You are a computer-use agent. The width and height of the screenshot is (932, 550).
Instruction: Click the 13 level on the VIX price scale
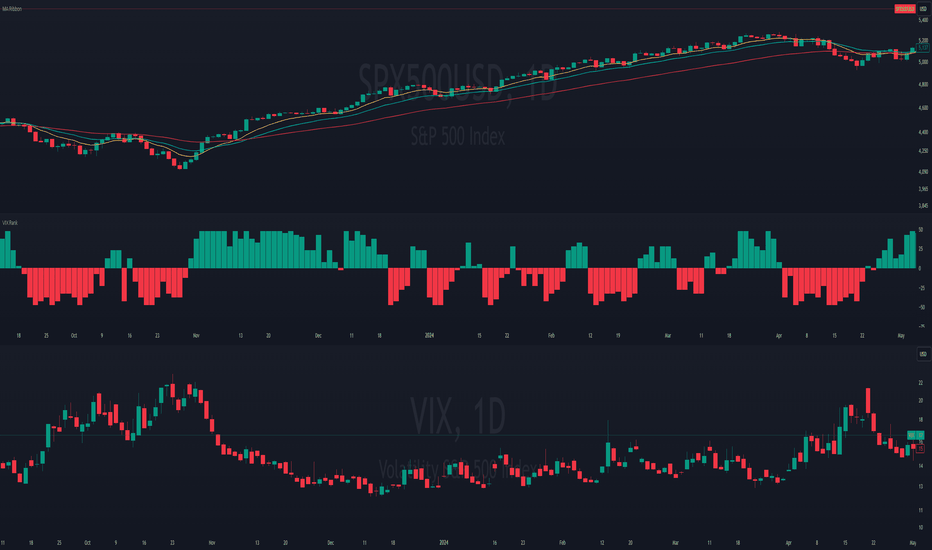[921, 486]
